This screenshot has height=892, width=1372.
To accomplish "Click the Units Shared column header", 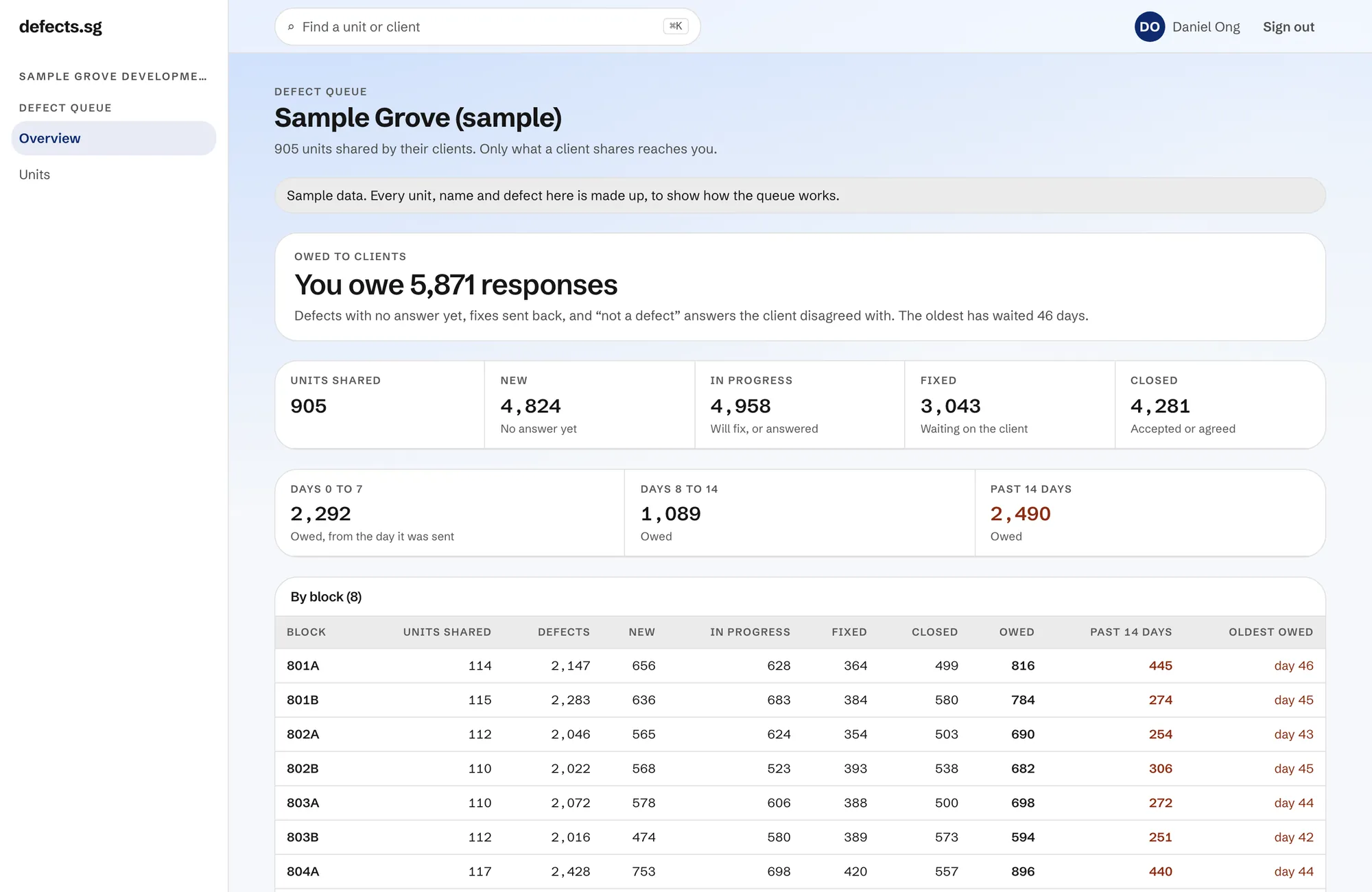I will (x=447, y=632).
